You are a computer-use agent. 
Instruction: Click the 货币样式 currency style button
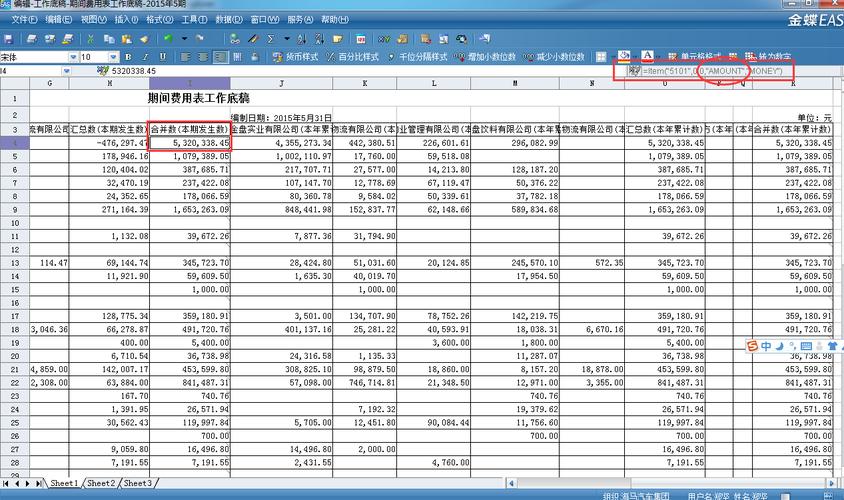click(296, 57)
